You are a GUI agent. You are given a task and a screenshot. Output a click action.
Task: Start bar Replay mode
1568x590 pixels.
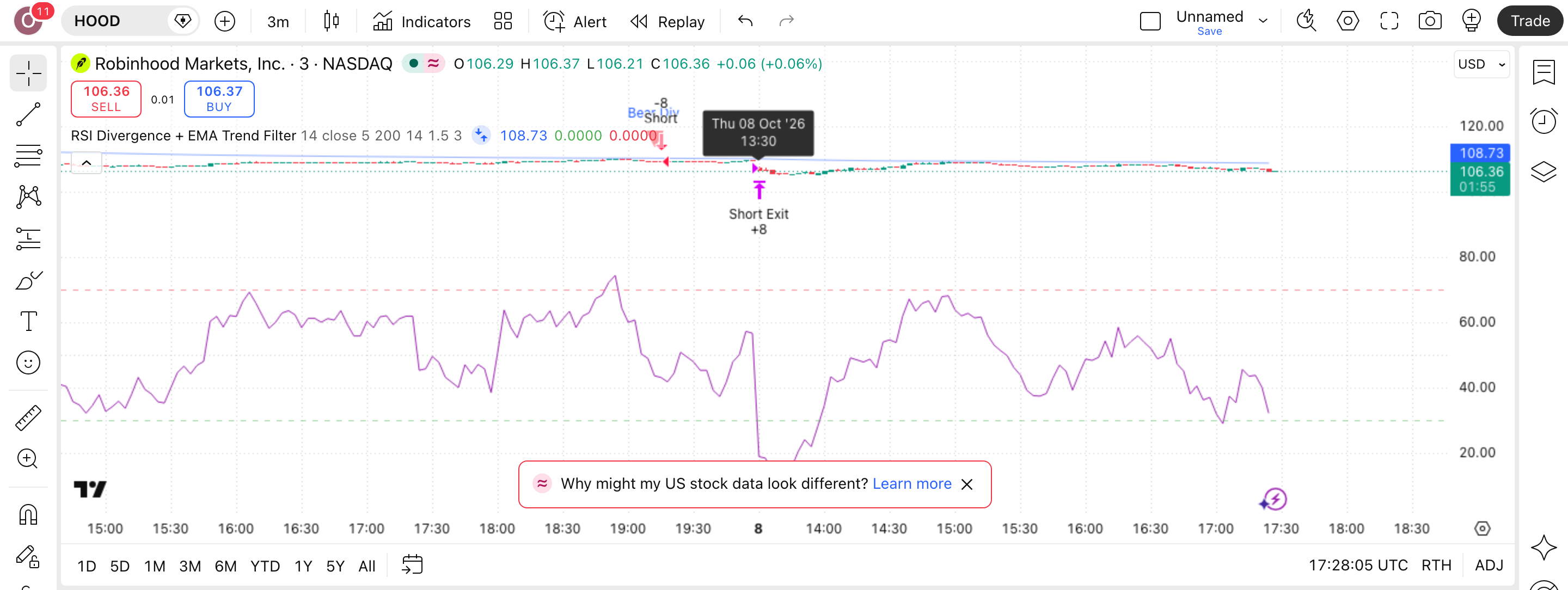[x=667, y=21]
